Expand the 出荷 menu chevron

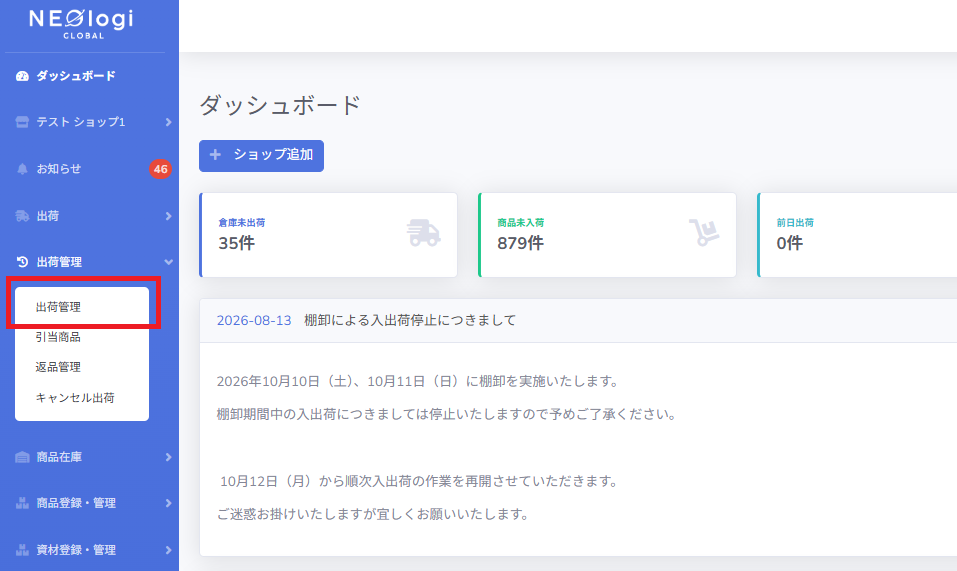coord(168,216)
